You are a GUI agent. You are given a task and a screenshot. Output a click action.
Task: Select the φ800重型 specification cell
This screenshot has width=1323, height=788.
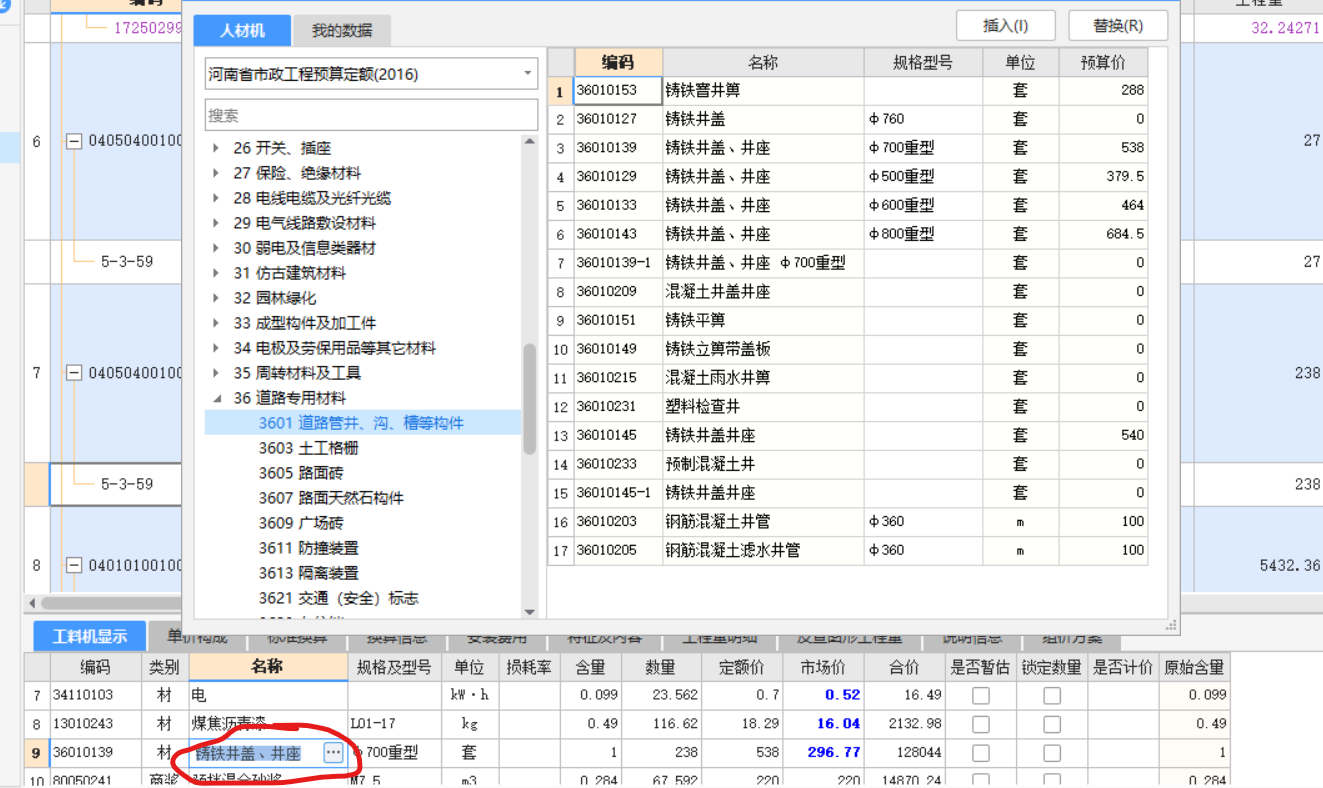(923, 234)
